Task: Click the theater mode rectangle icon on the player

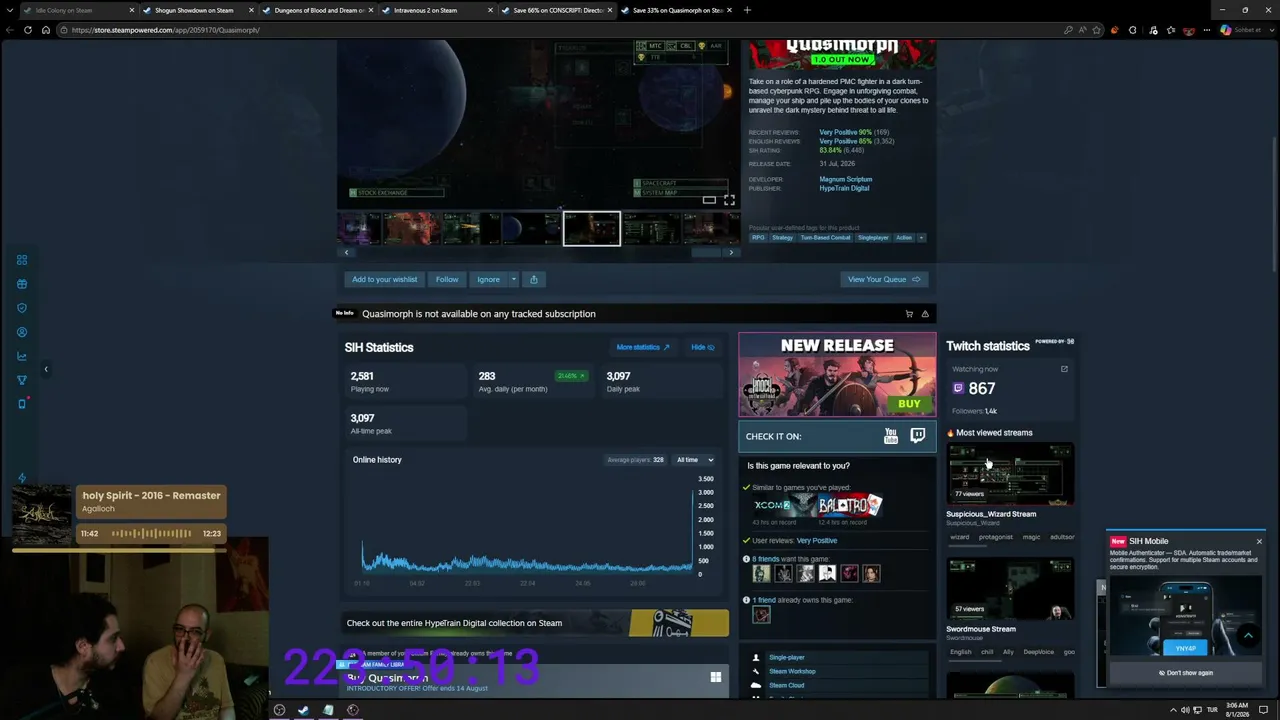Action: pos(709,200)
